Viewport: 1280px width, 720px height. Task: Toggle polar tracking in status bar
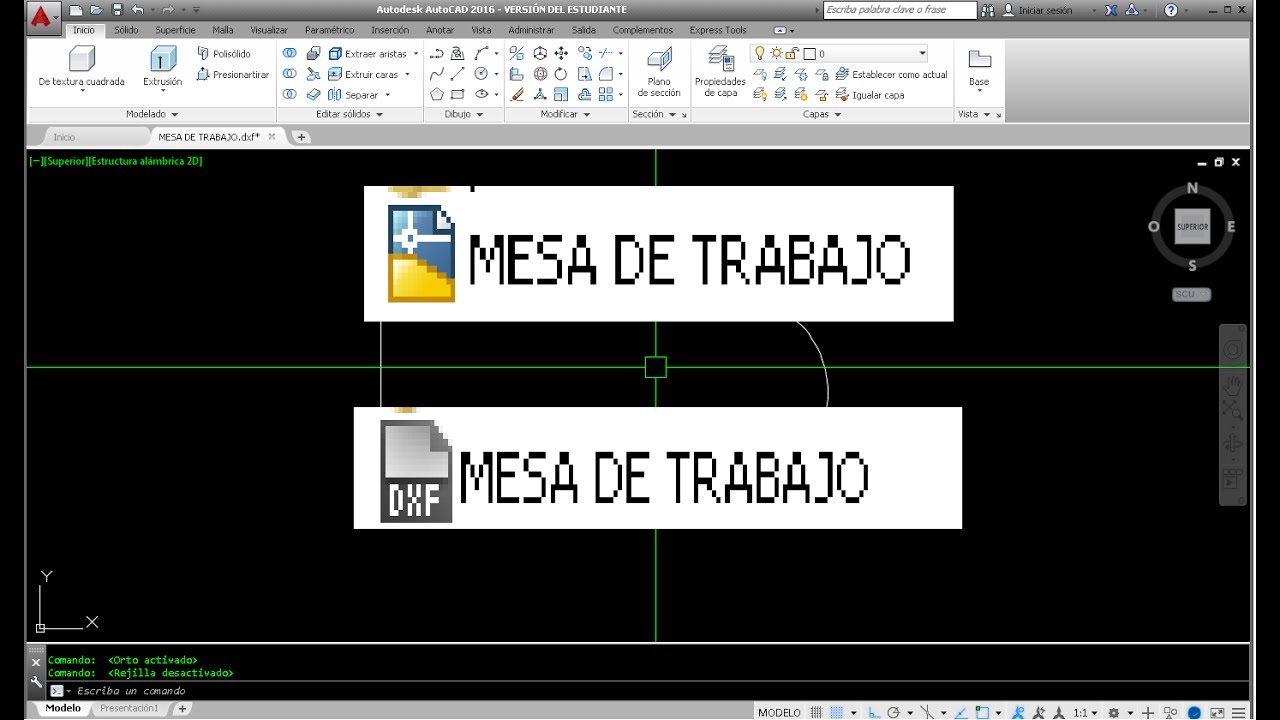(x=893, y=712)
